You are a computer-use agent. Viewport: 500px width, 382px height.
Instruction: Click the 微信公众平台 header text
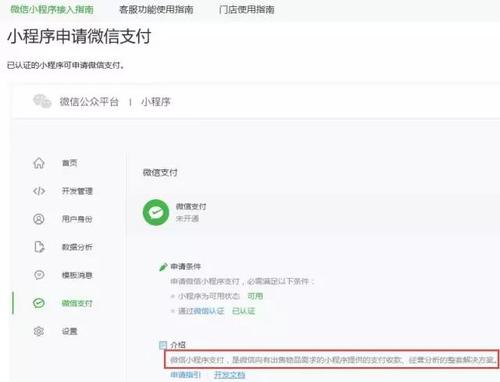89,102
